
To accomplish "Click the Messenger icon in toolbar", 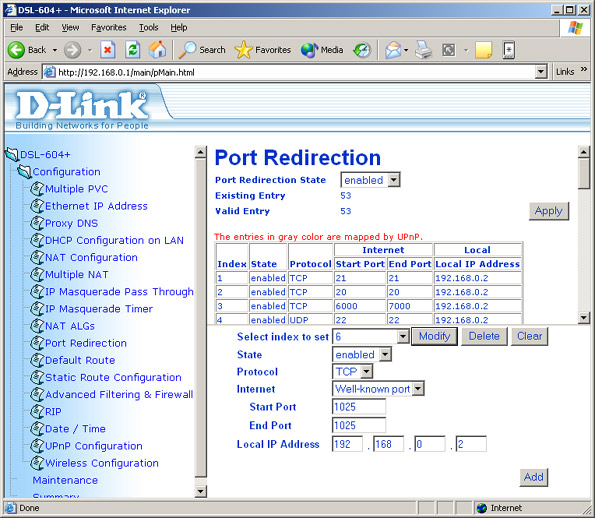I will coord(508,50).
